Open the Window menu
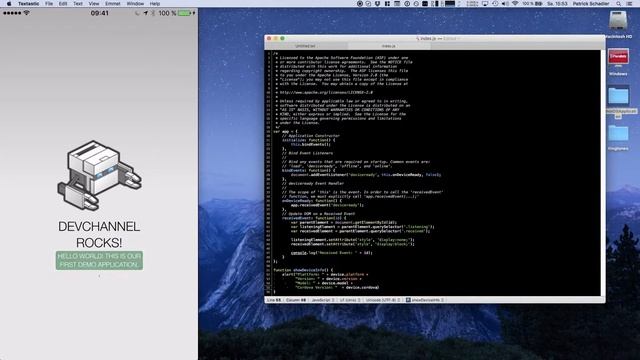640x360 pixels. (x=135, y=4)
